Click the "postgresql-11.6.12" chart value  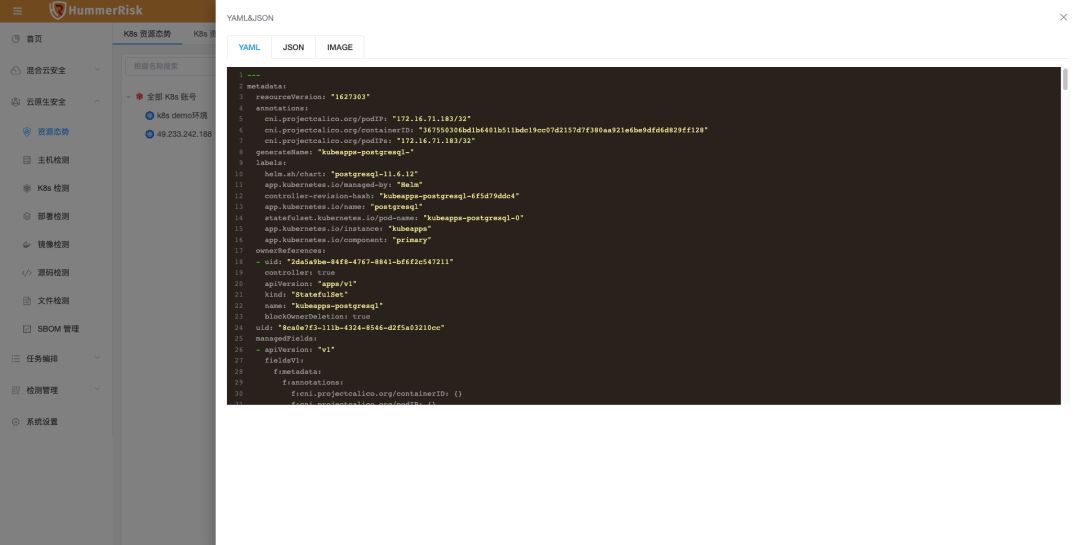click(374, 174)
